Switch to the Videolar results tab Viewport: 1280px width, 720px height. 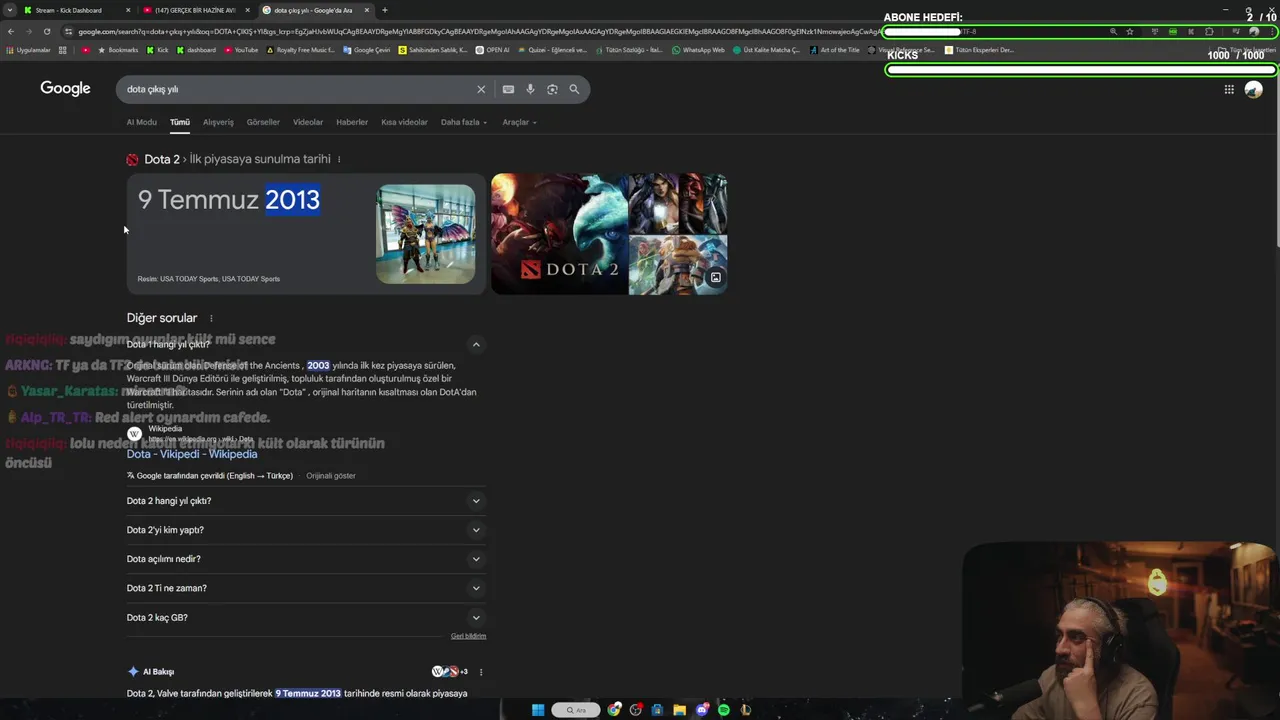308,122
